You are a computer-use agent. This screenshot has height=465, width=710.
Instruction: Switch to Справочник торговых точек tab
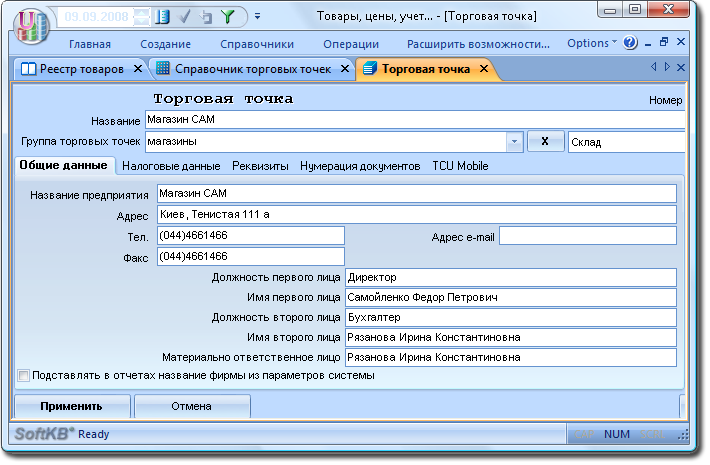click(x=253, y=69)
